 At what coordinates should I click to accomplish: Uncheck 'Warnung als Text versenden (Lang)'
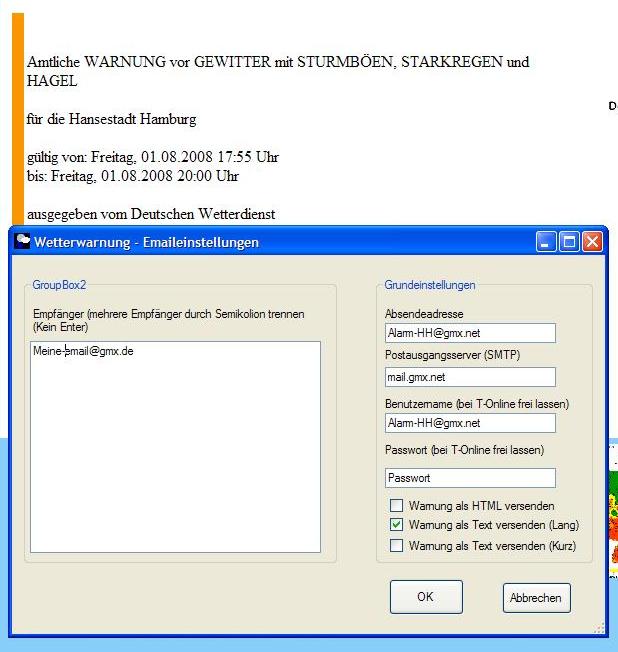click(397, 526)
